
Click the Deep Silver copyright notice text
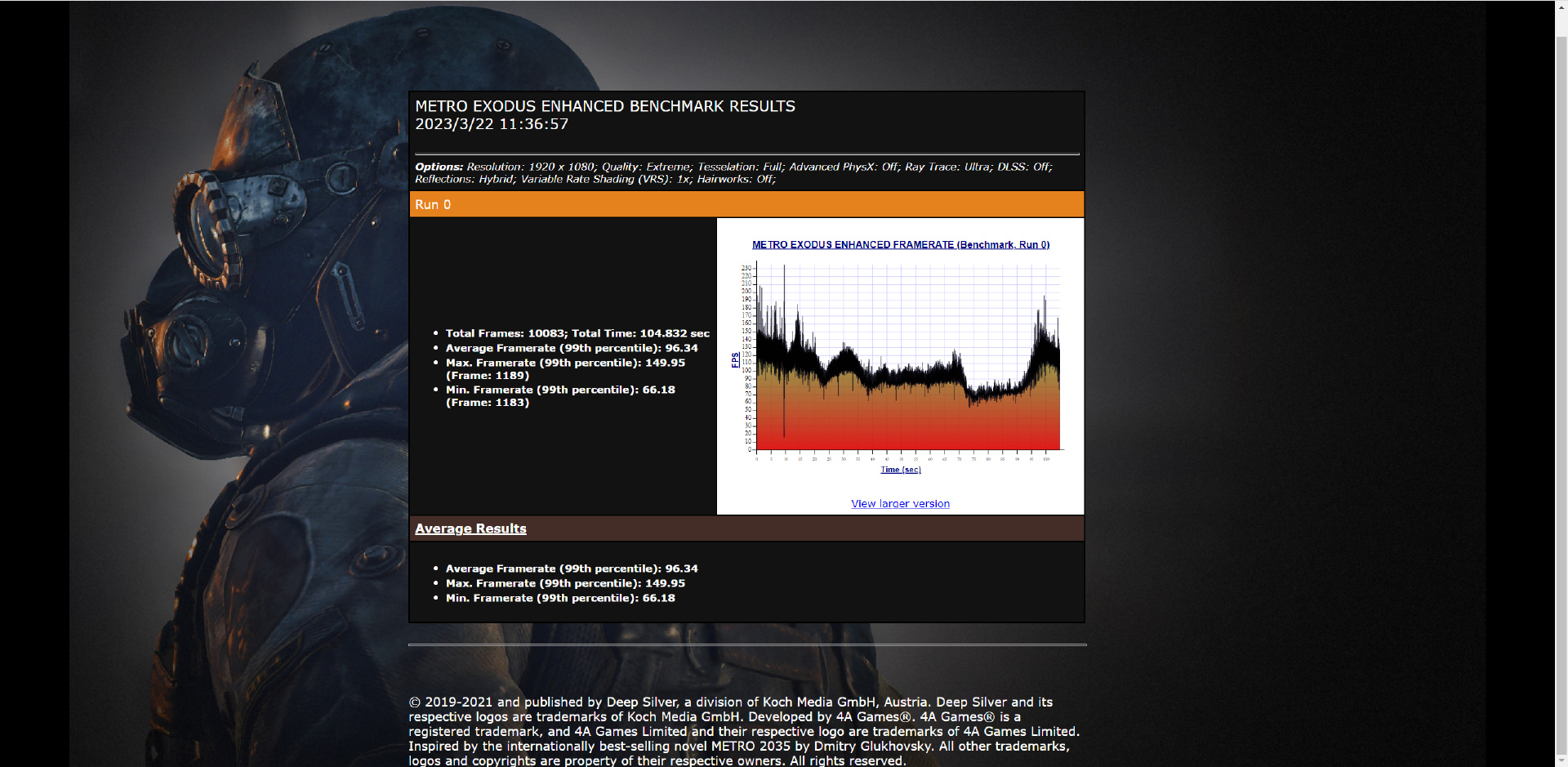pos(744,731)
